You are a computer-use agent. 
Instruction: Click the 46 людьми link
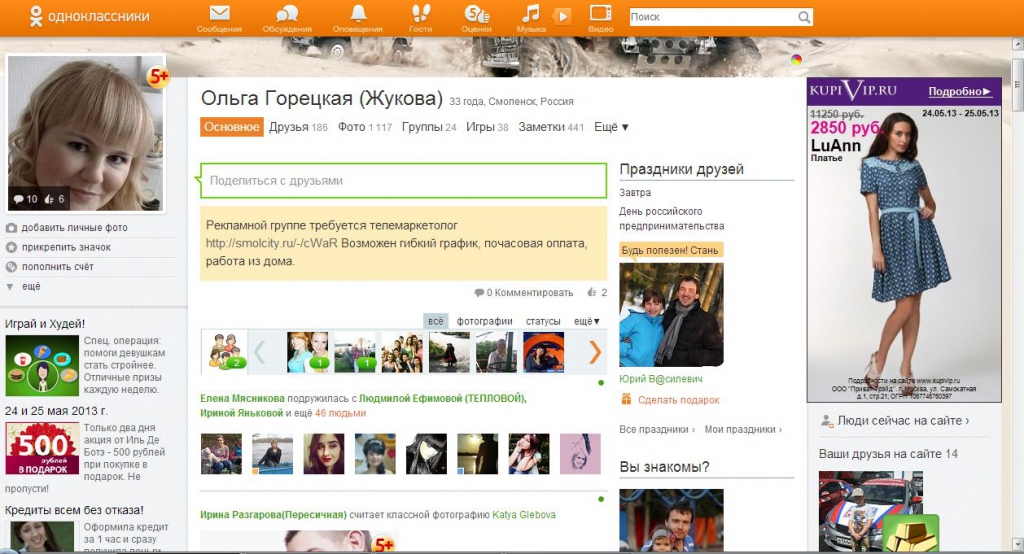[x=340, y=414]
